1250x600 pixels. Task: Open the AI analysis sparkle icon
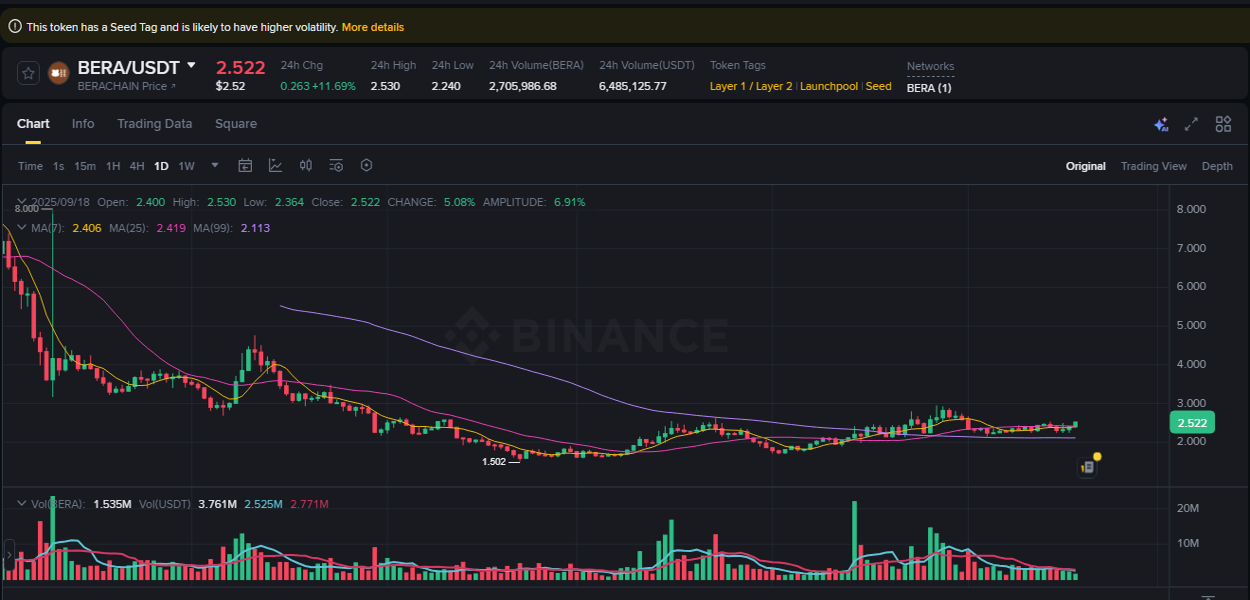1160,124
